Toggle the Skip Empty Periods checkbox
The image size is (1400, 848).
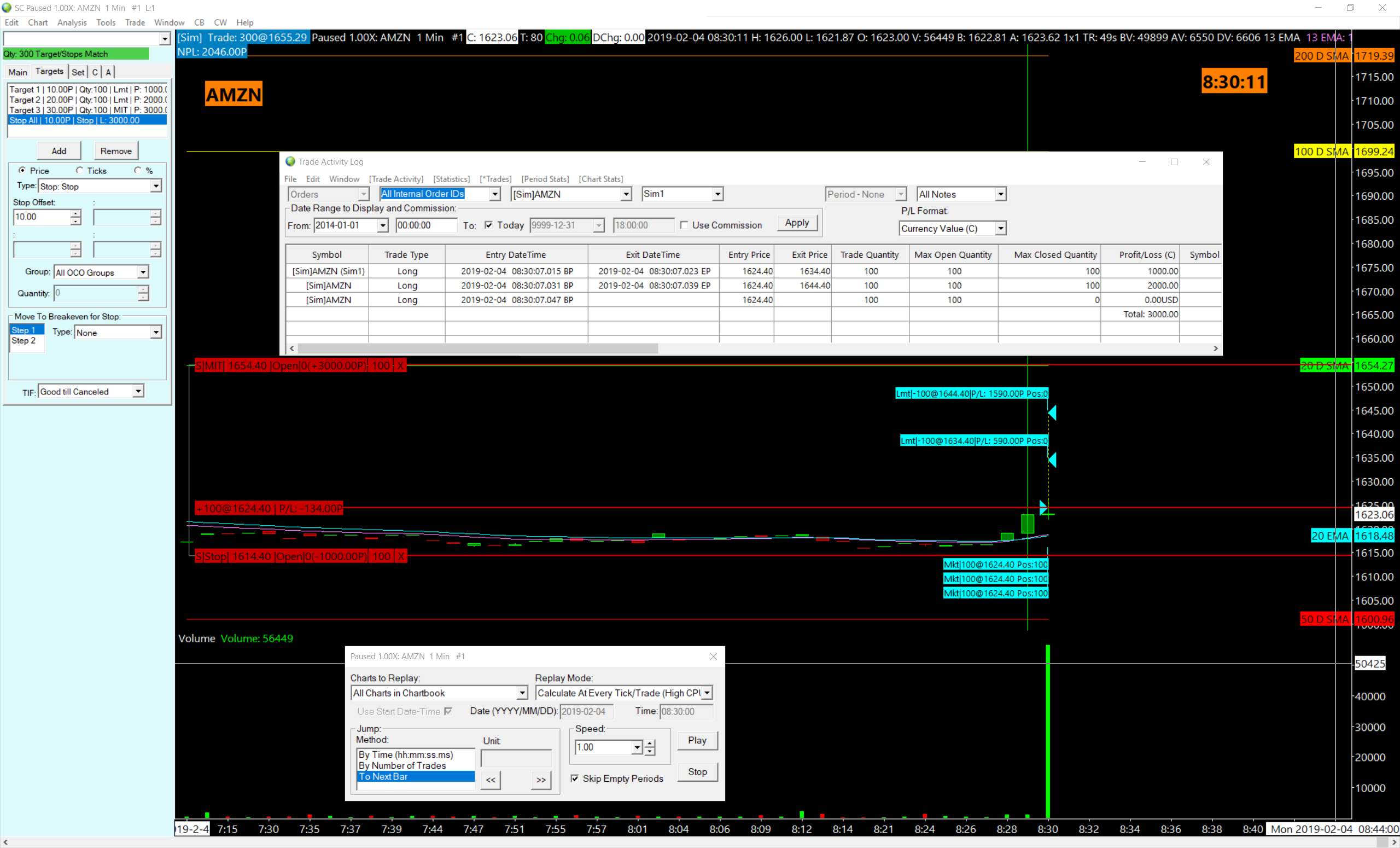(x=575, y=778)
